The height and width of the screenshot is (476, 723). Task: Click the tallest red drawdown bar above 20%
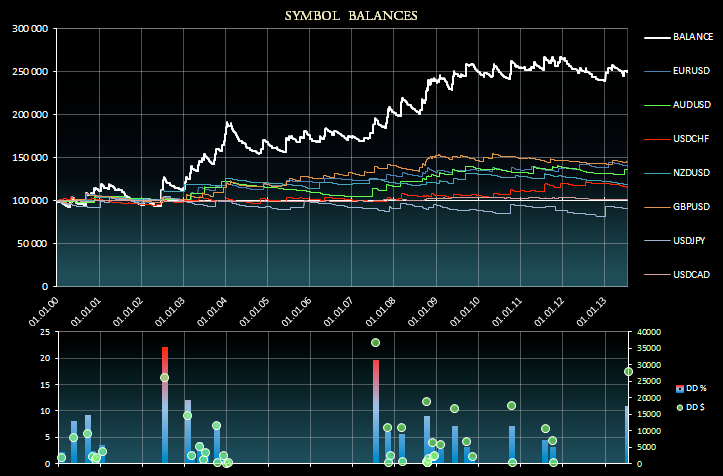(165, 405)
